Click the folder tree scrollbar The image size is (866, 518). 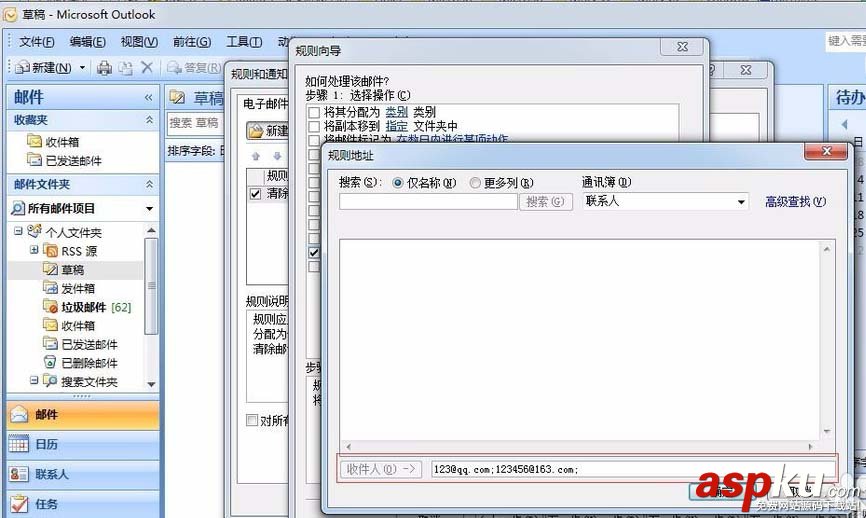point(151,286)
